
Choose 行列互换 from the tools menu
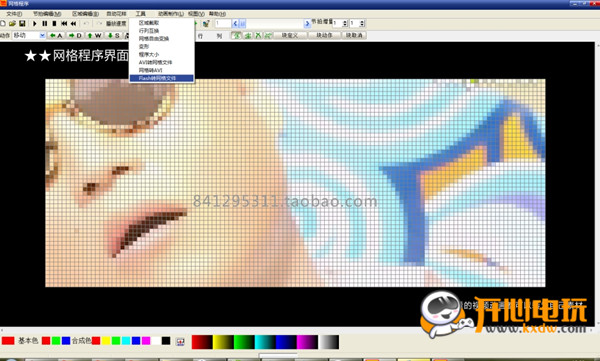(x=161, y=31)
